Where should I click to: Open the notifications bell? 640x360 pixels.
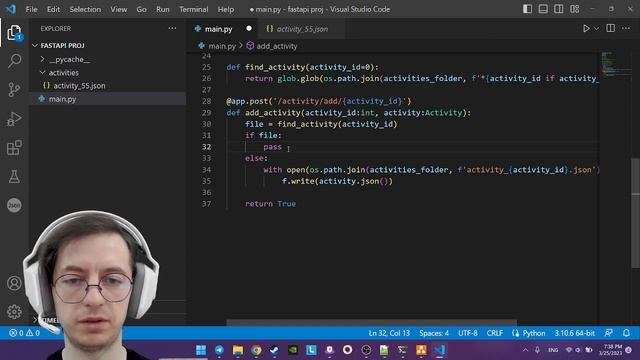pos(627,333)
